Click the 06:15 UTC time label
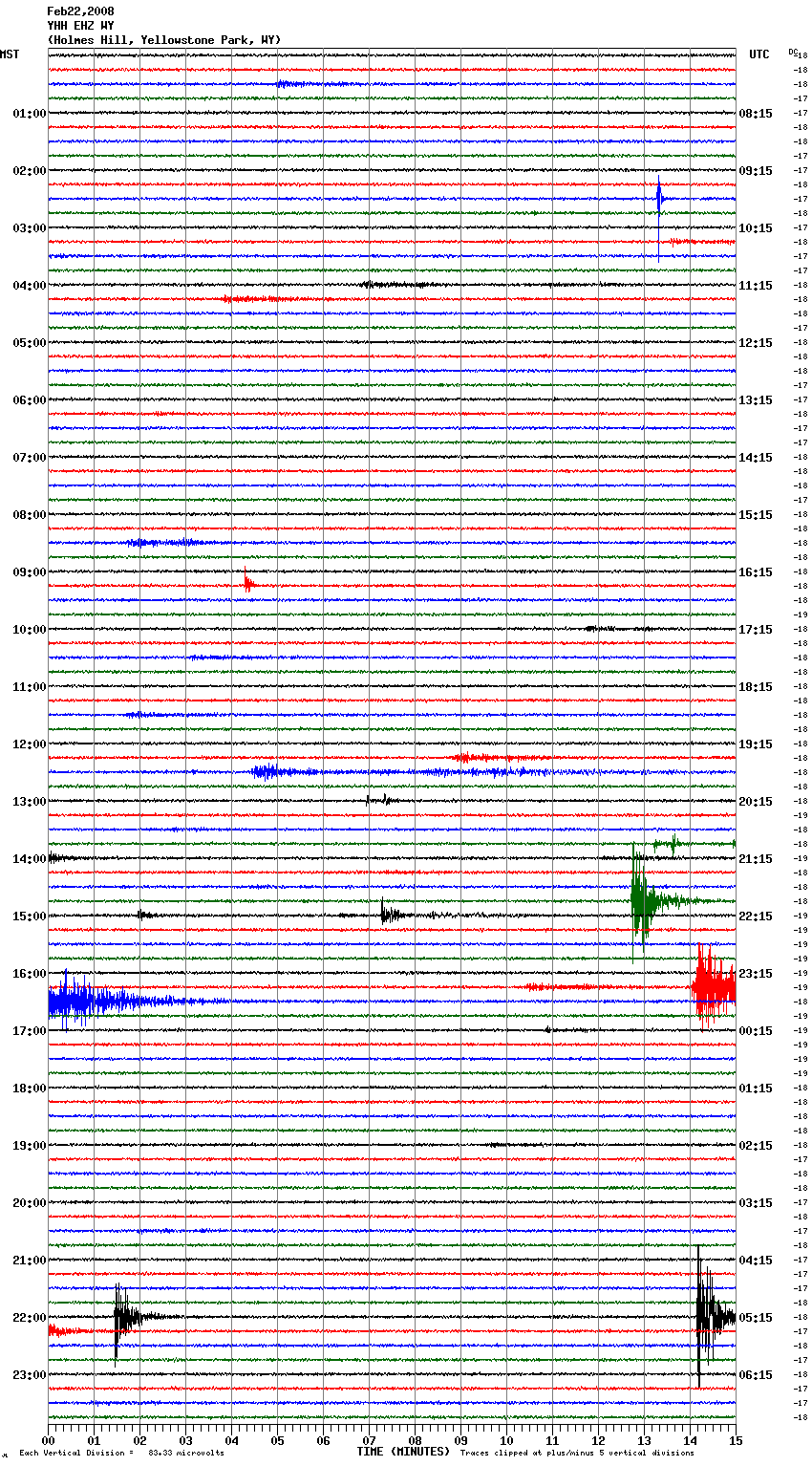 [756, 1375]
